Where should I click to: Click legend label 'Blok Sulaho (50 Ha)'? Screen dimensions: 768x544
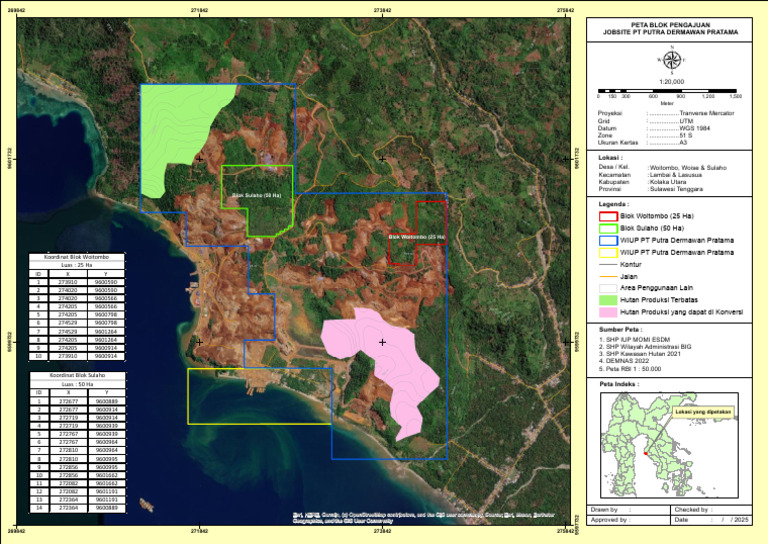pyautogui.click(x=652, y=228)
